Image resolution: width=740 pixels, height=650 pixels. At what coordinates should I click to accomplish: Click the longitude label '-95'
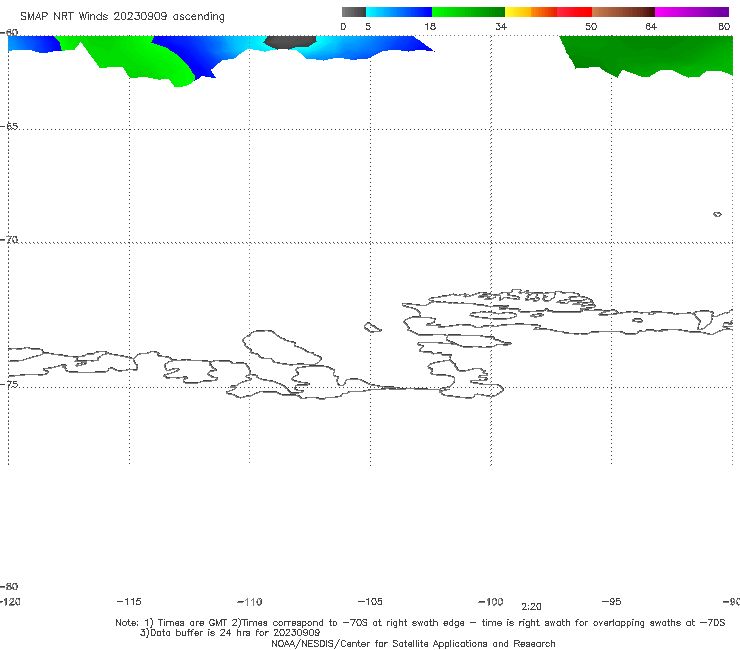pos(612,602)
